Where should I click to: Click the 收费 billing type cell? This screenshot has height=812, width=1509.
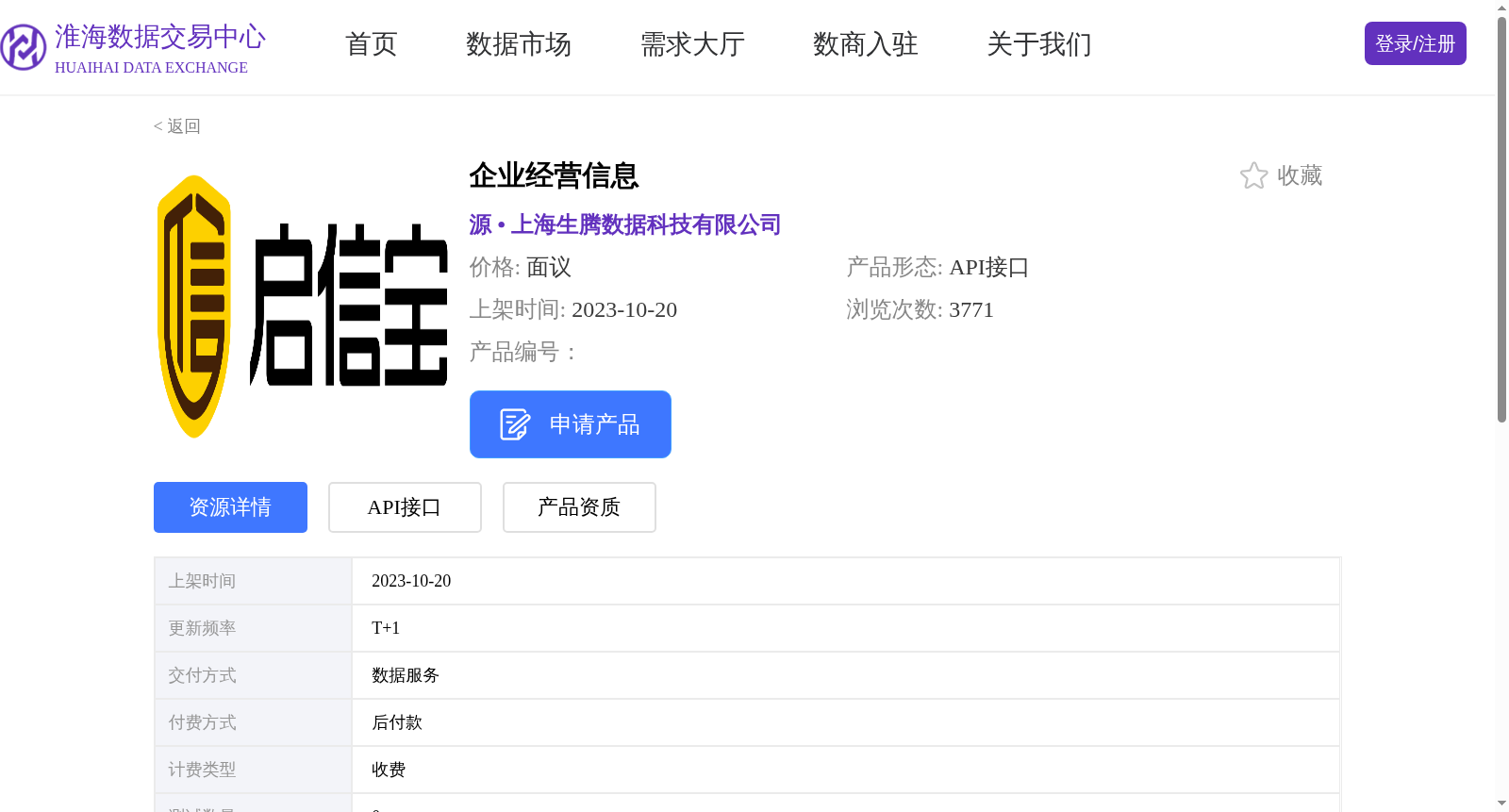pos(846,770)
